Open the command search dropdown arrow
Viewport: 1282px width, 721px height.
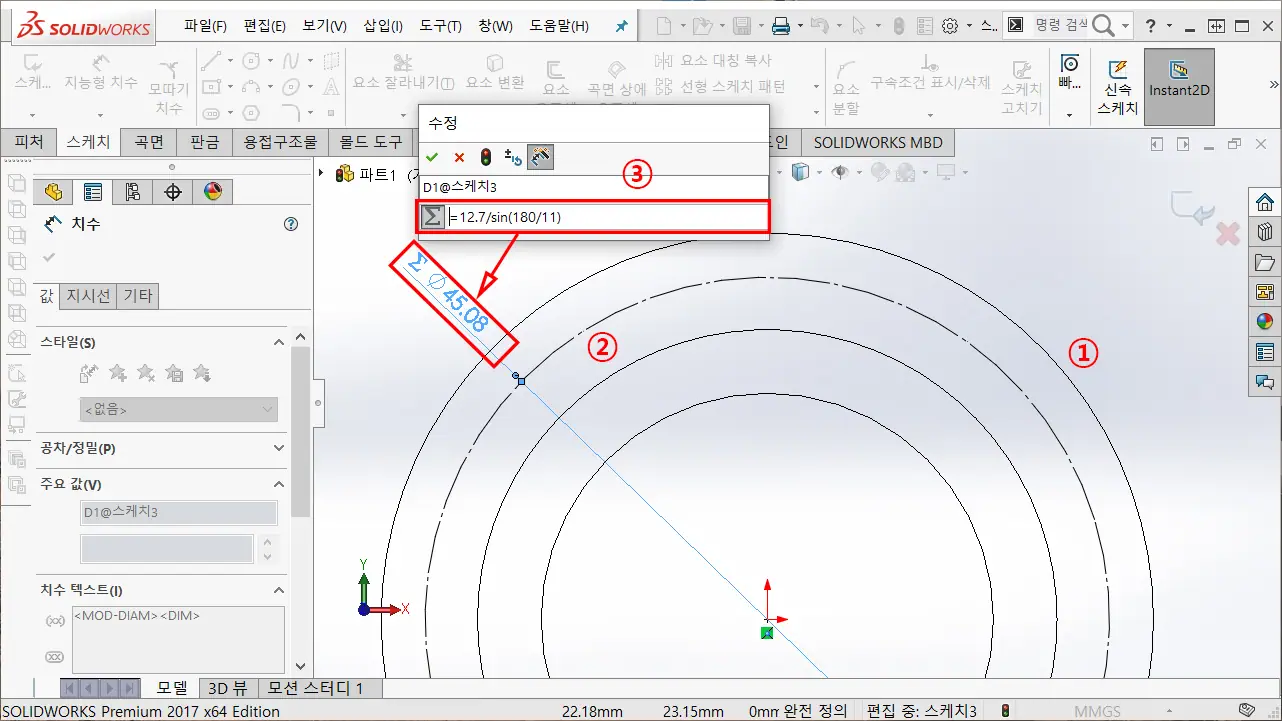pyautogui.click(x=1126, y=27)
